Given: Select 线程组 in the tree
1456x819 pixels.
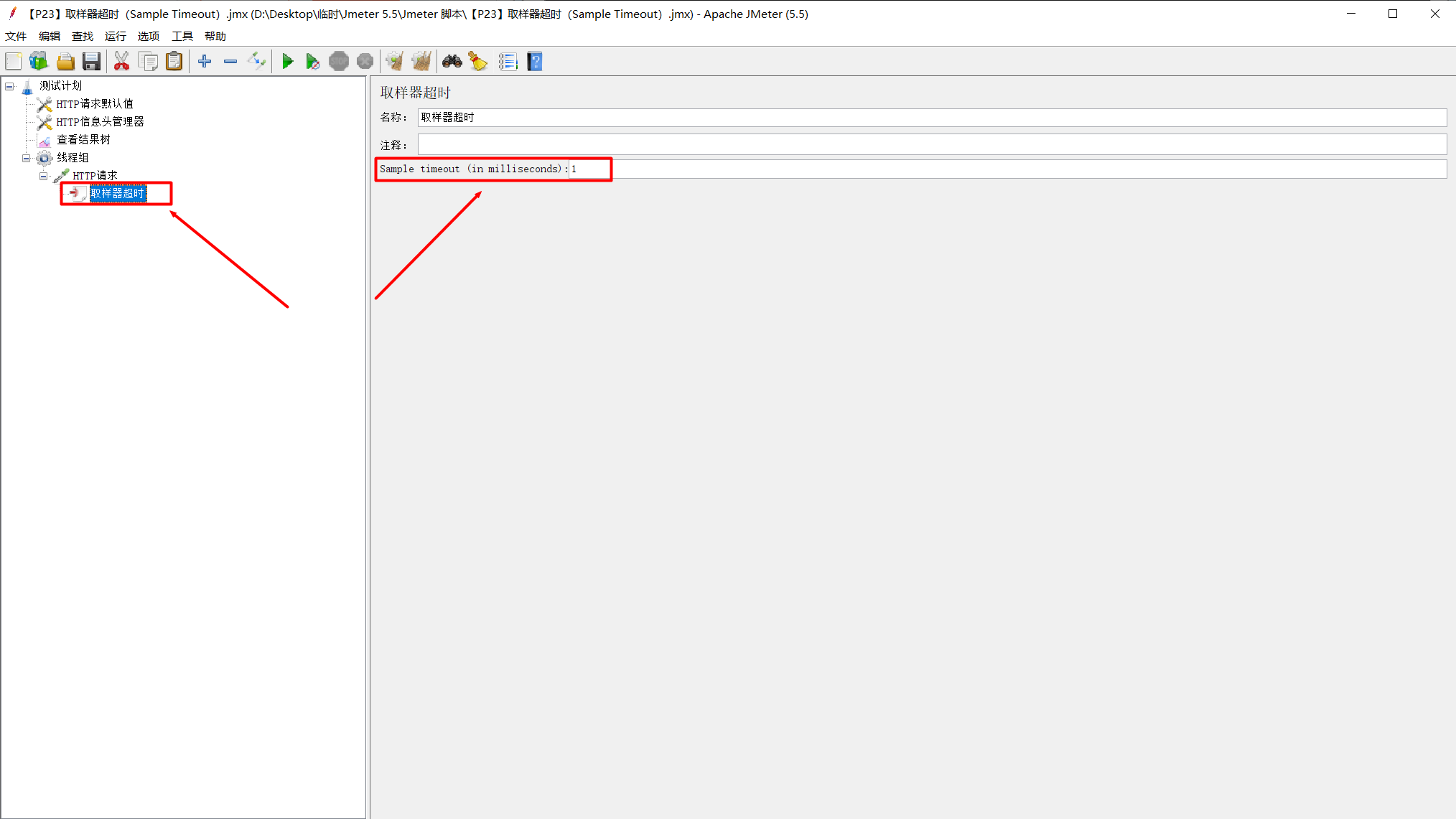Looking at the screenshot, I should click(x=73, y=158).
